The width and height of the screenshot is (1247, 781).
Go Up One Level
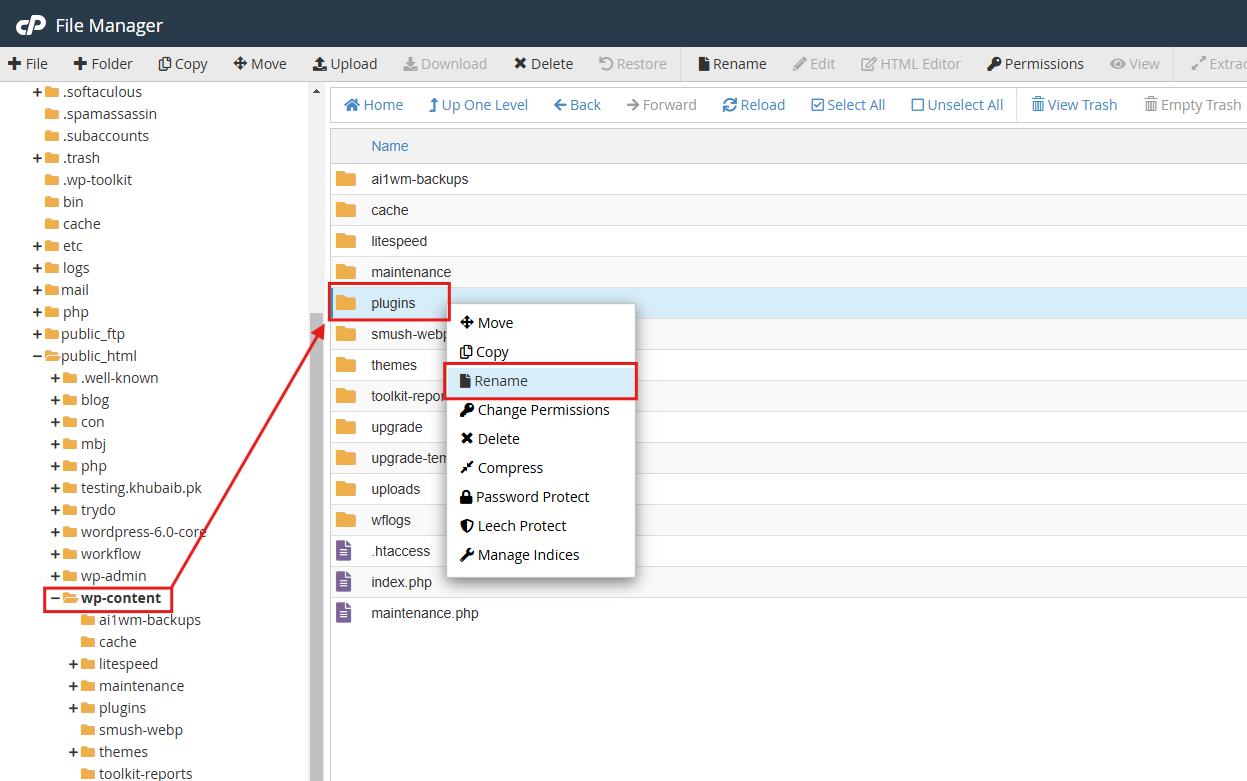click(478, 105)
